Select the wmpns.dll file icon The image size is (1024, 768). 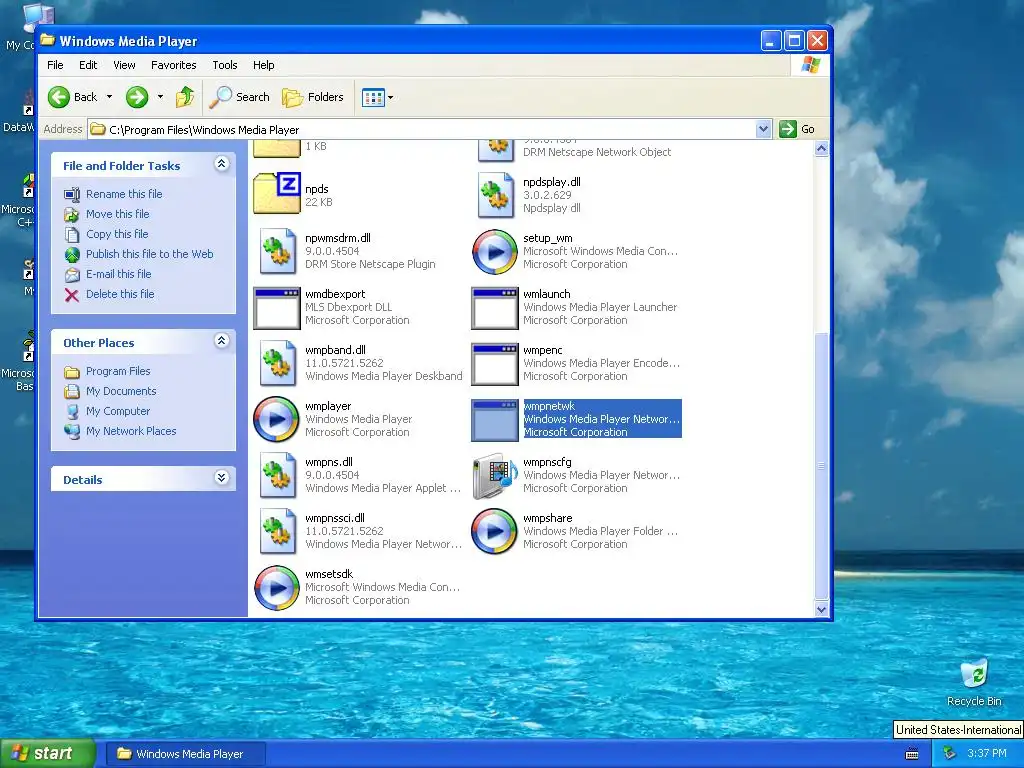[x=278, y=475]
